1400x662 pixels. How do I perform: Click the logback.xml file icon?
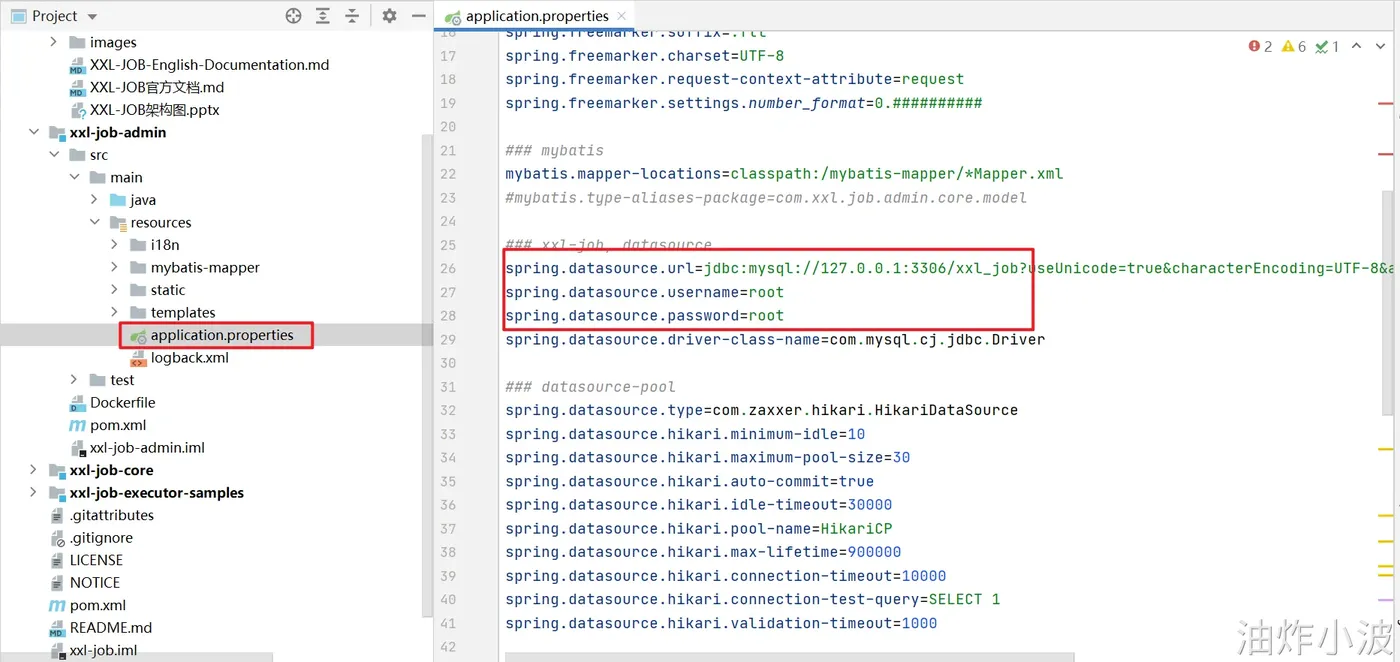point(138,357)
